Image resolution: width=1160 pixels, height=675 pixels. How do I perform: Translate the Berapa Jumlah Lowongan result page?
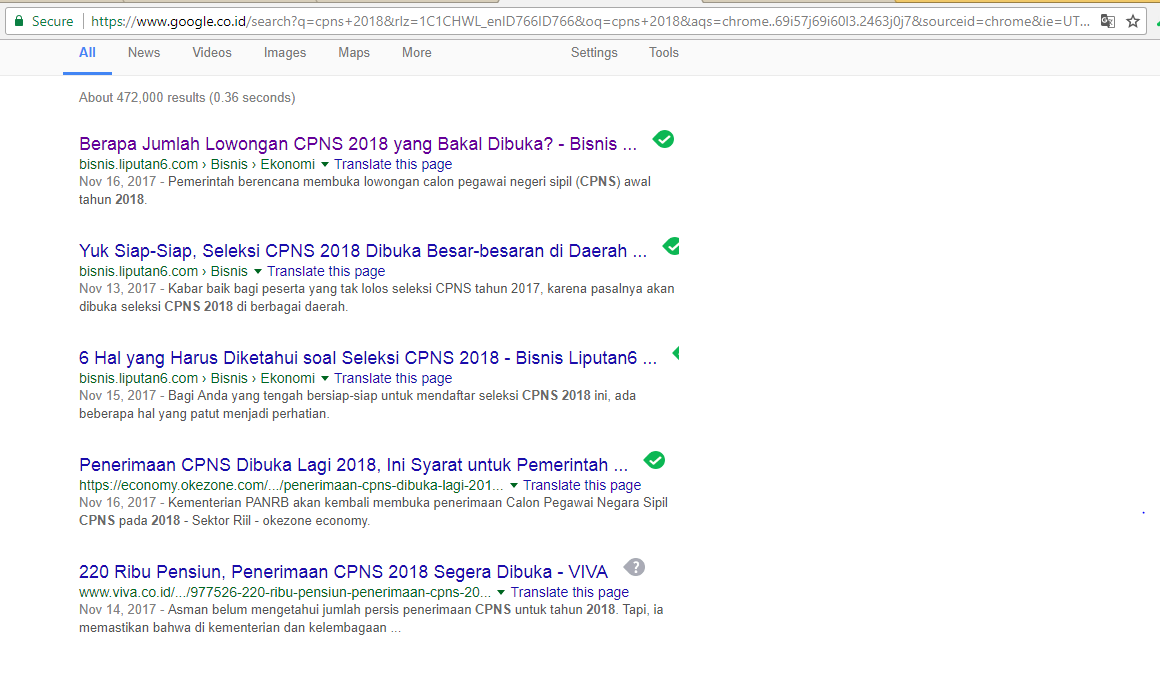pos(393,164)
